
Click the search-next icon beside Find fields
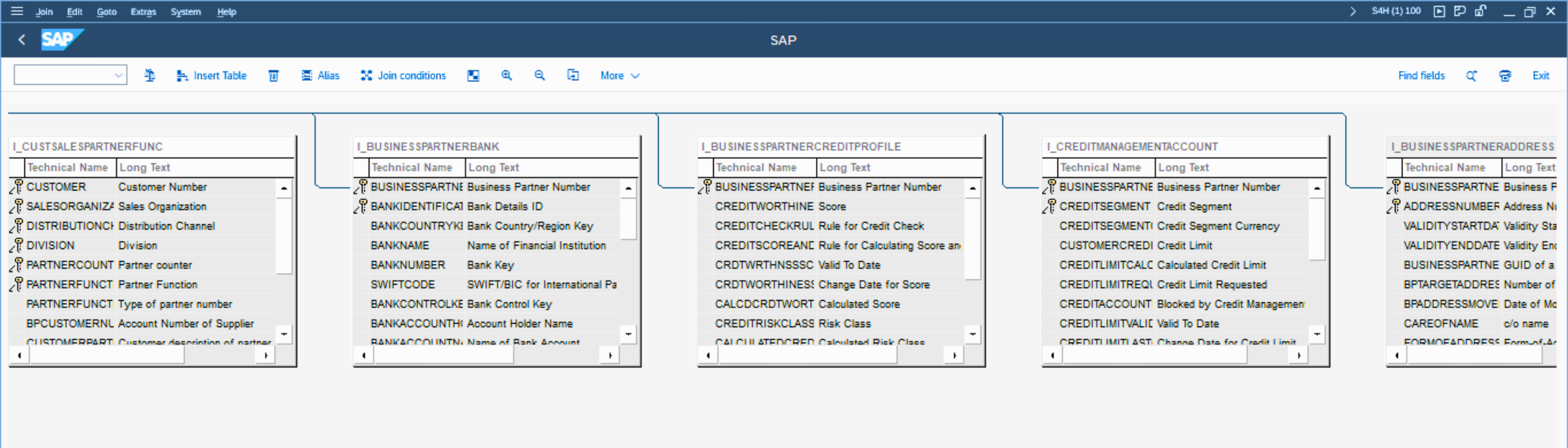(1471, 75)
